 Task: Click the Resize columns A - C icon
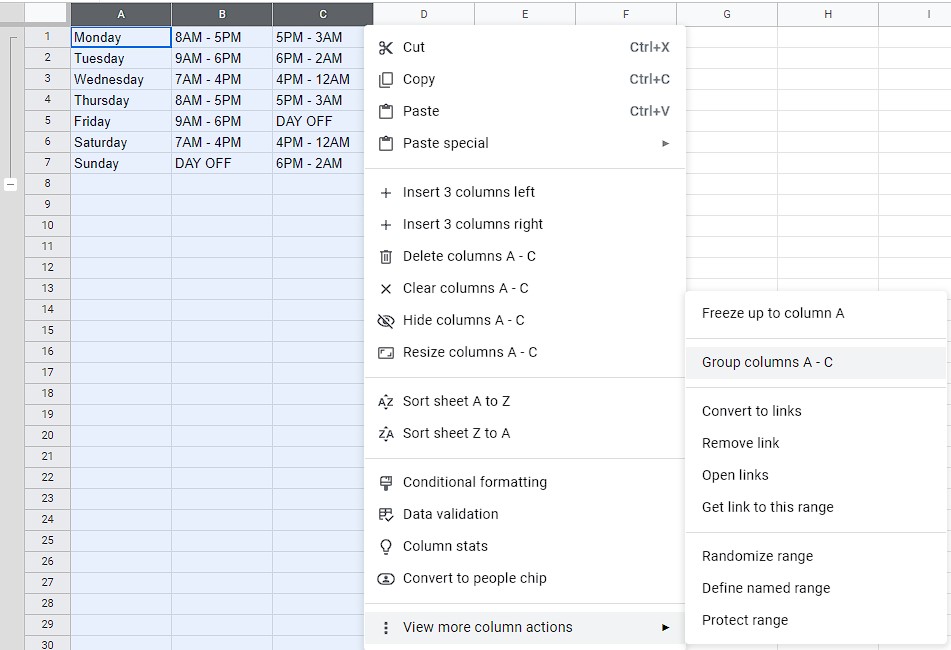tap(386, 353)
